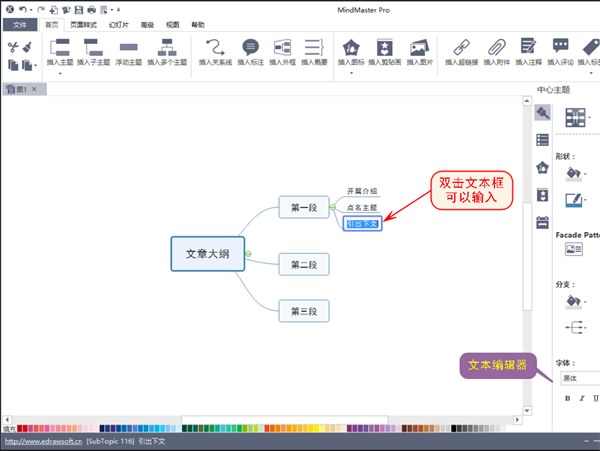Screen dimensions: 600x451
Task: Click 浮动主题 floating topic icon
Action: click(x=129, y=47)
